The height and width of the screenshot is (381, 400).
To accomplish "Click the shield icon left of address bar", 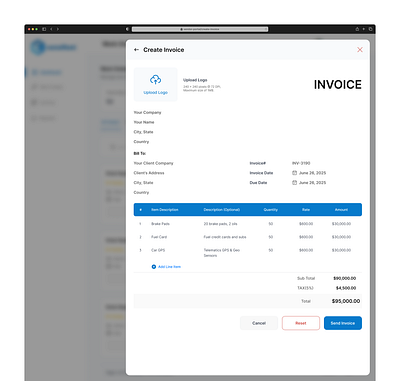I will (x=127, y=29).
